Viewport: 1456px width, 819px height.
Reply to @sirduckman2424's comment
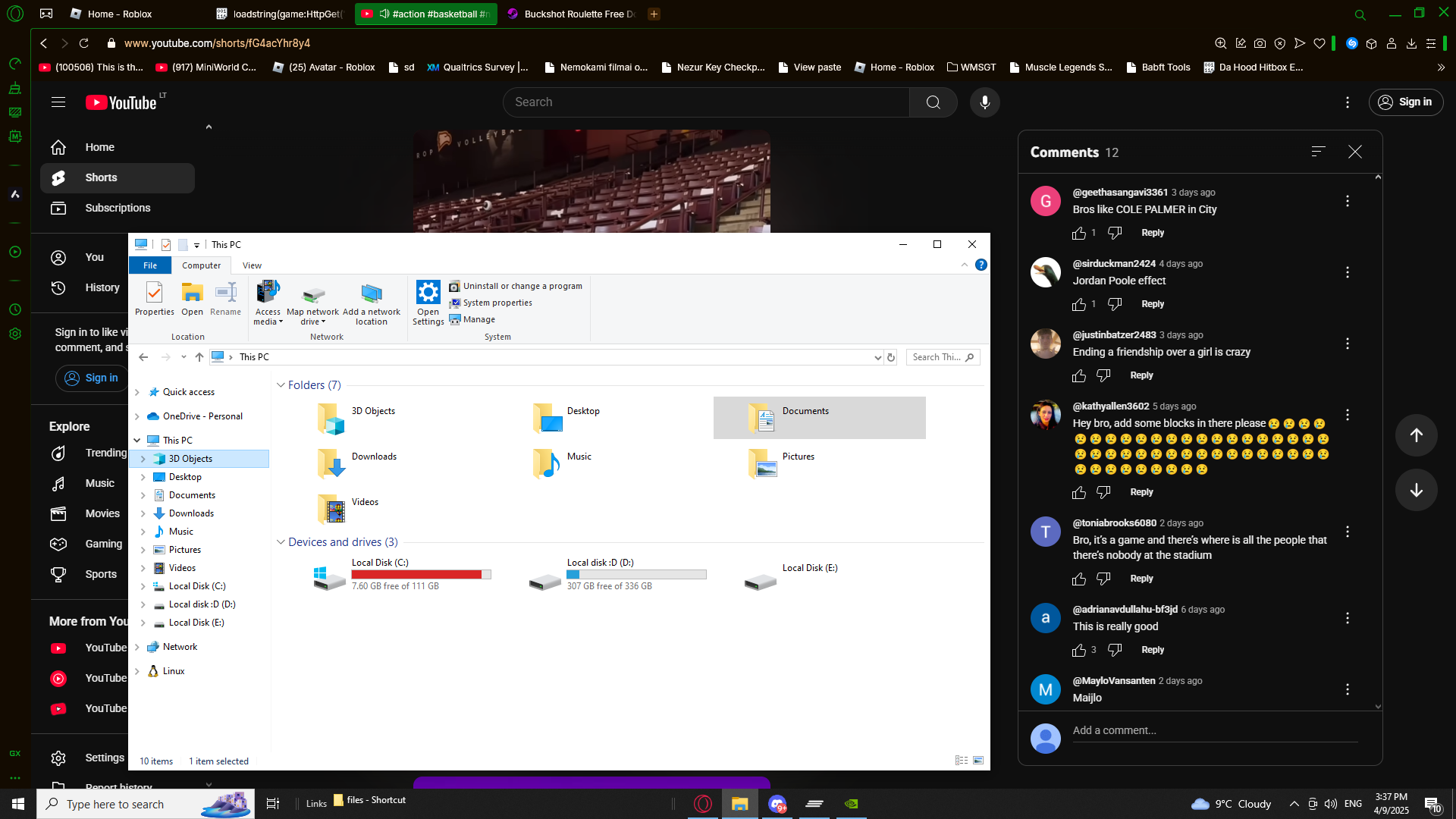coord(1153,304)
